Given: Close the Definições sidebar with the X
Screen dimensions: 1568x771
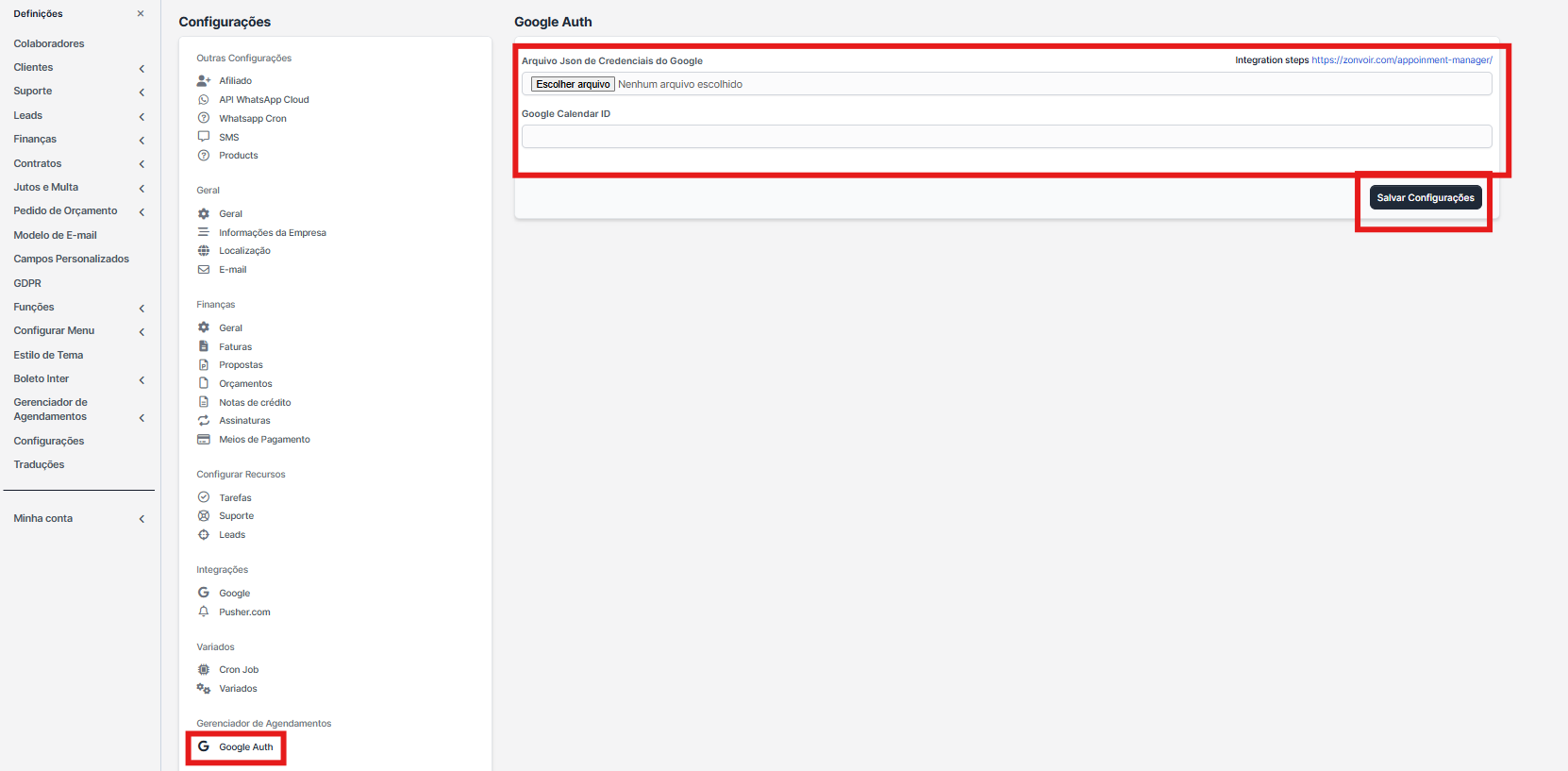Looking at the screenshot, I should point(141,14).
